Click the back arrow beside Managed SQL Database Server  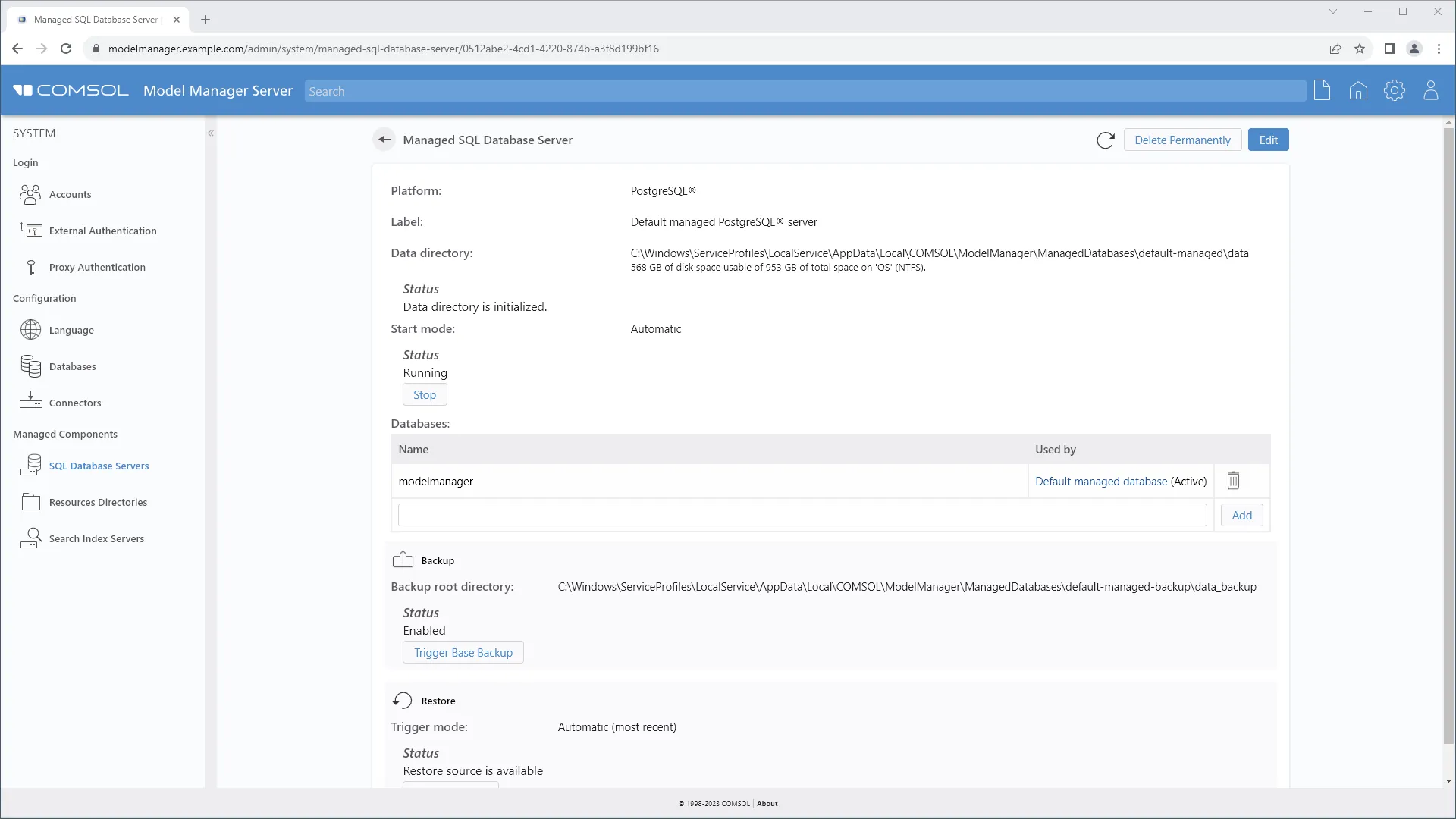(384, 140)
